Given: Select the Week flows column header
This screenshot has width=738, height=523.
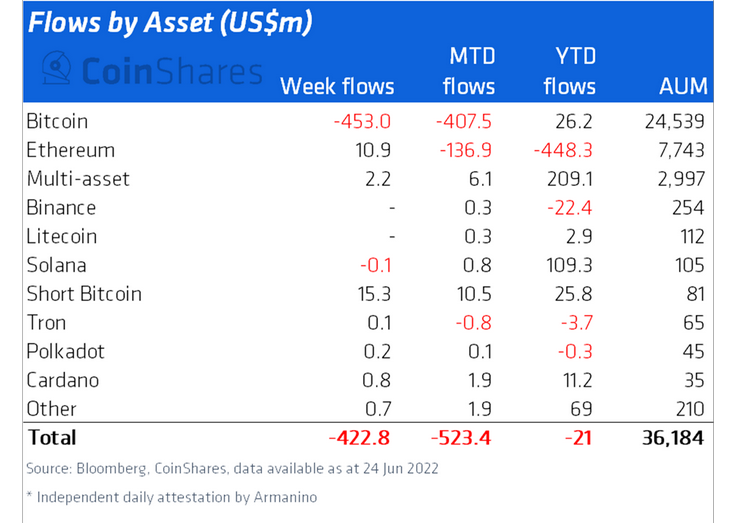Looking at the screenshot, I should 337,86.
